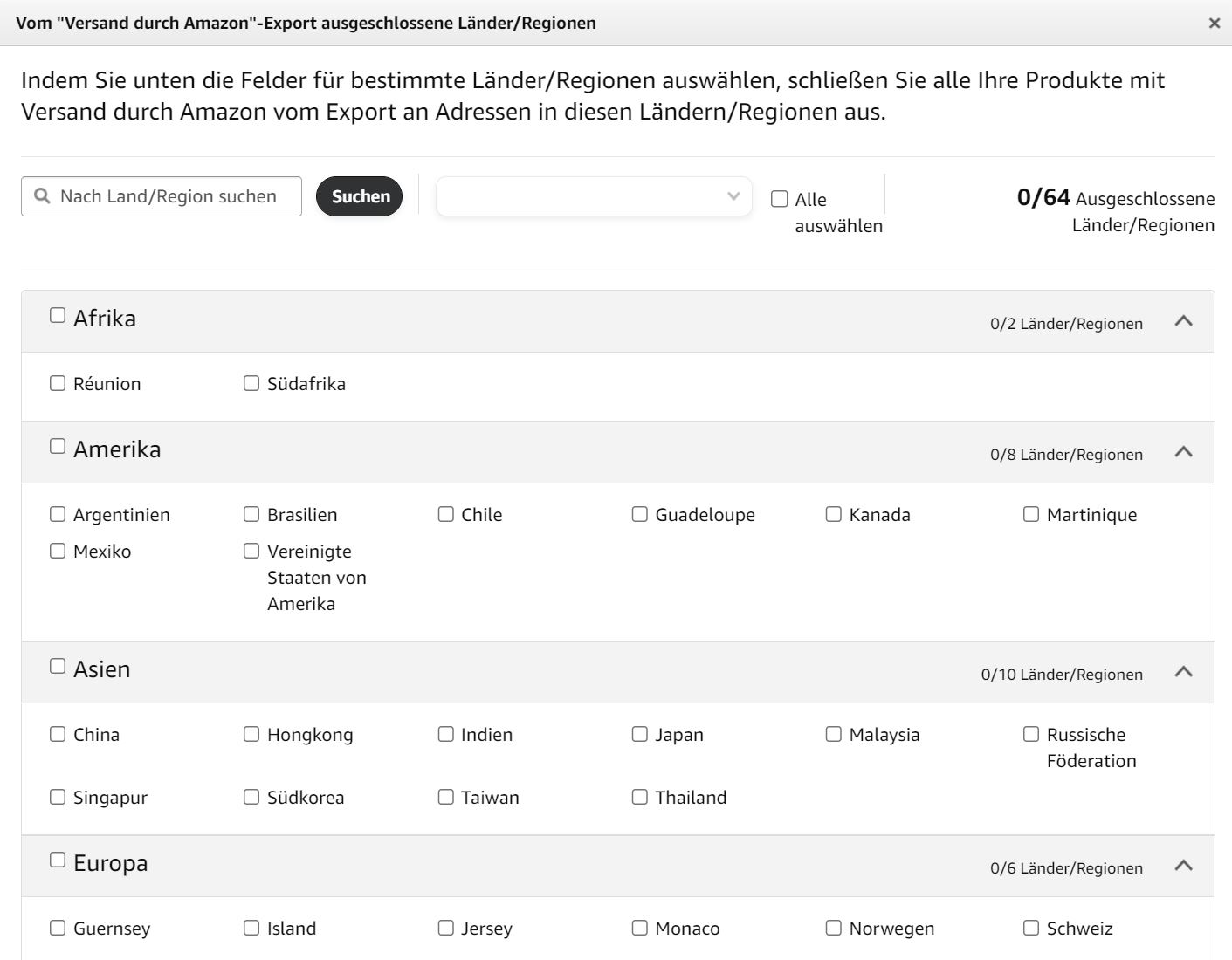Viewport: 1232px width, 960px height.
Task: Click the Suchen button
Action: pos(360,196)
